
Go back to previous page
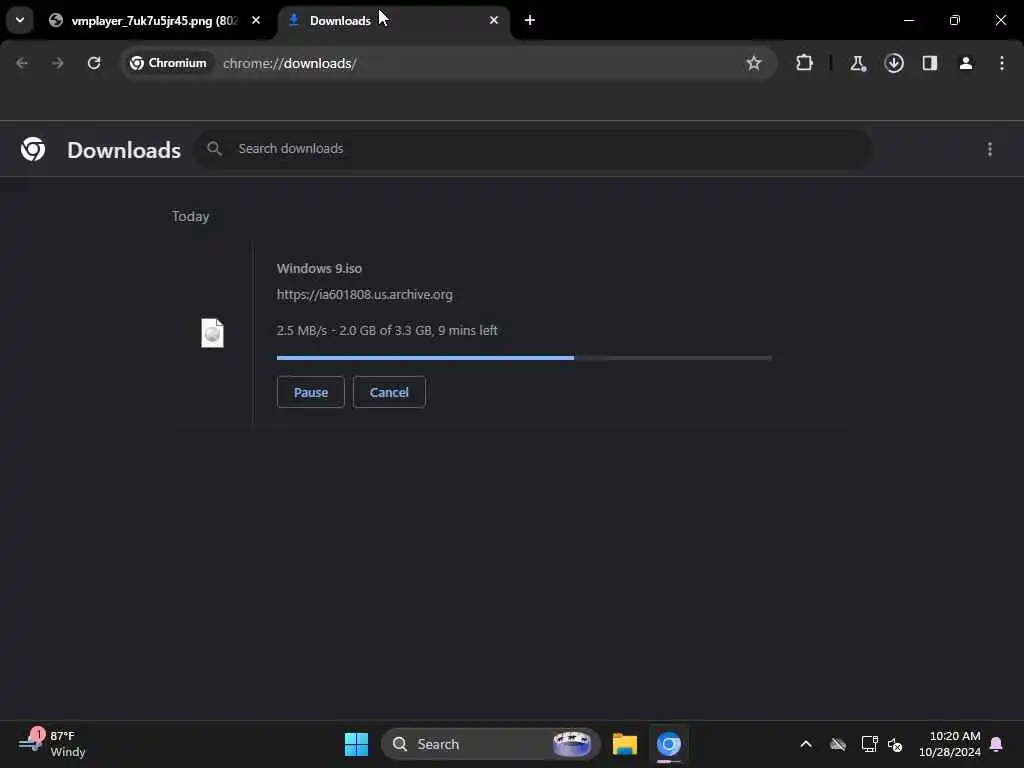(22, 63)
